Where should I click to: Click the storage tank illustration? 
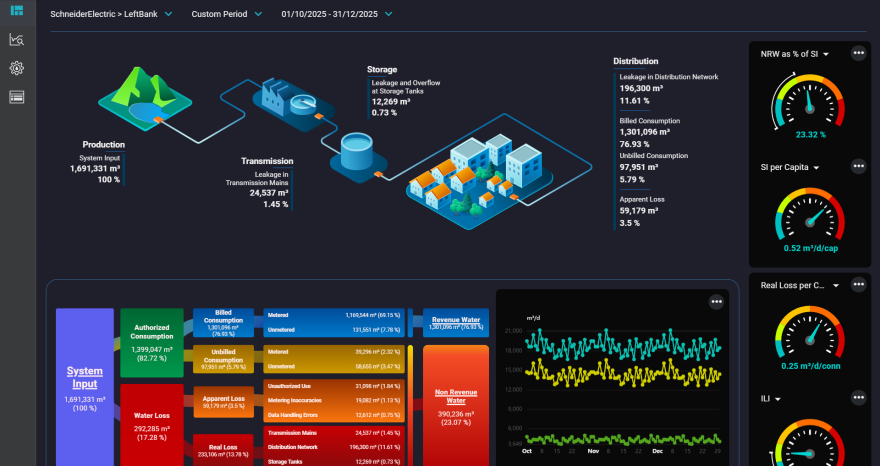359,157
